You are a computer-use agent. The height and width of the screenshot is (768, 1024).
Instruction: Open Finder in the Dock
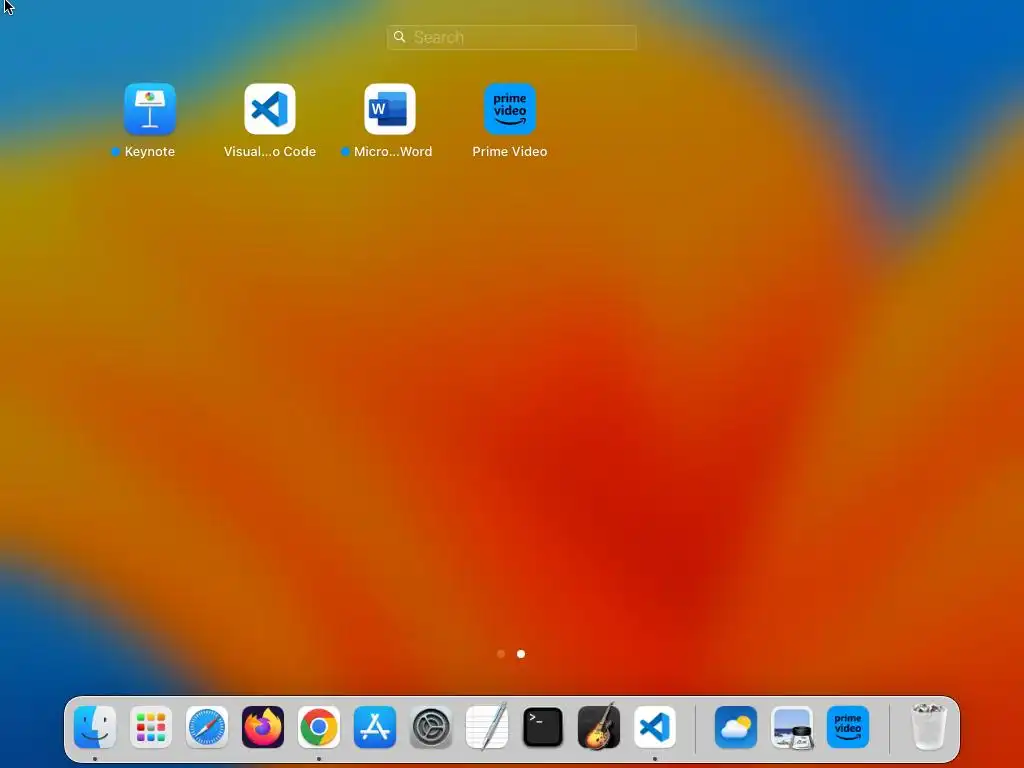coord(95,727)
